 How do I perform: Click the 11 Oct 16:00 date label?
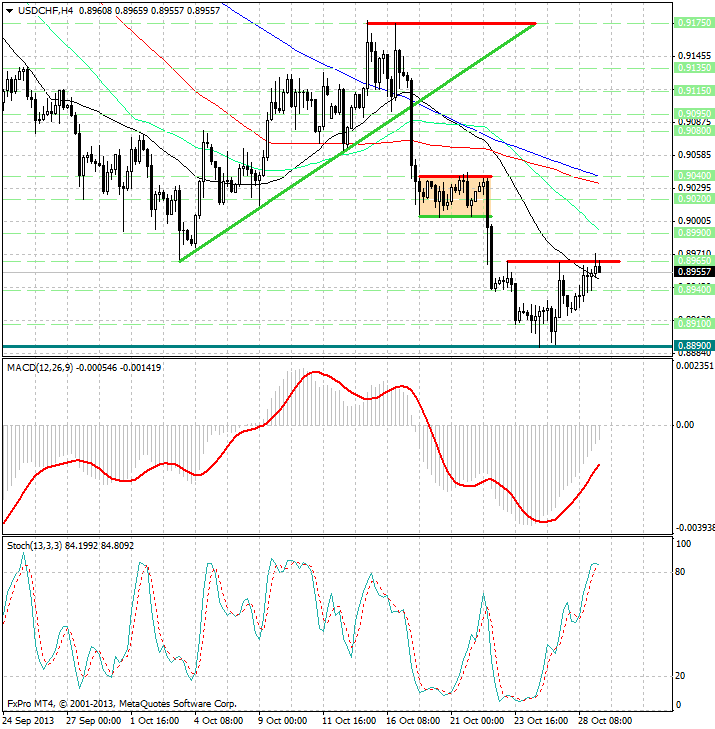[349, 721]
